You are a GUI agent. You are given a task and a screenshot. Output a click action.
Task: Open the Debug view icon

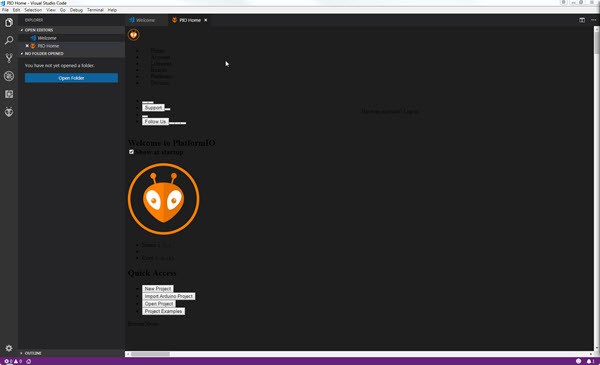(9, 76)
